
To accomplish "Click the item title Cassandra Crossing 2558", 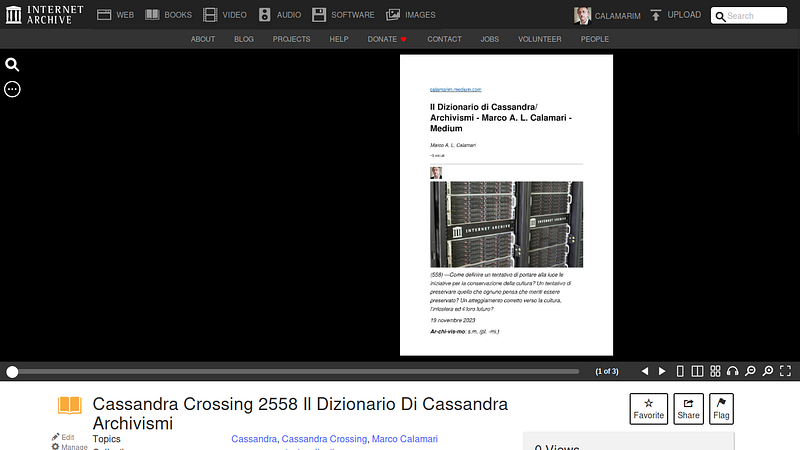I will coord(300,413).
